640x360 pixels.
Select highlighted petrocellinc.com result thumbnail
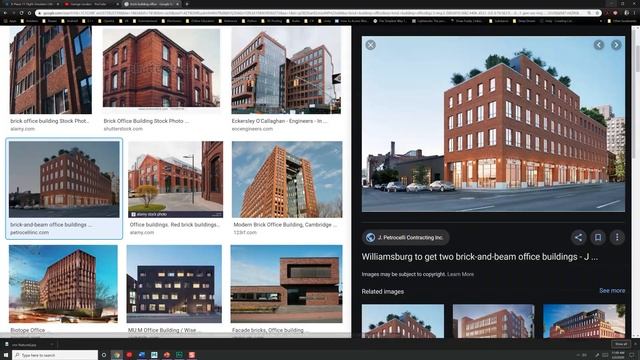pos(64,179)
